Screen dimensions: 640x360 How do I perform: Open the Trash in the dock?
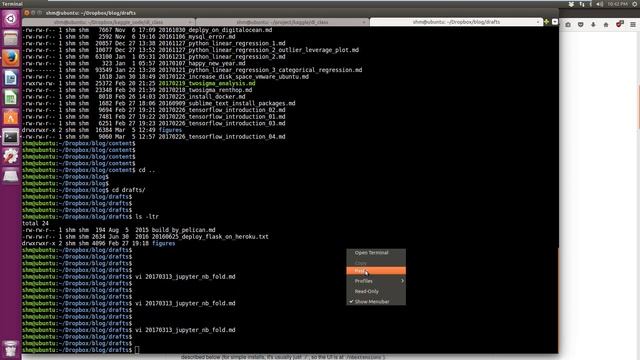11,349
